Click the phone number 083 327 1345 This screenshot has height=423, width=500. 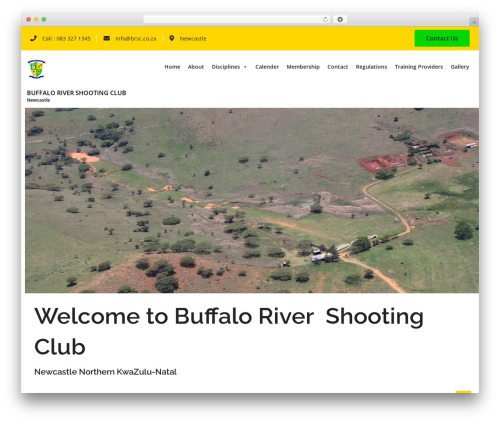(x=73, y=39)
